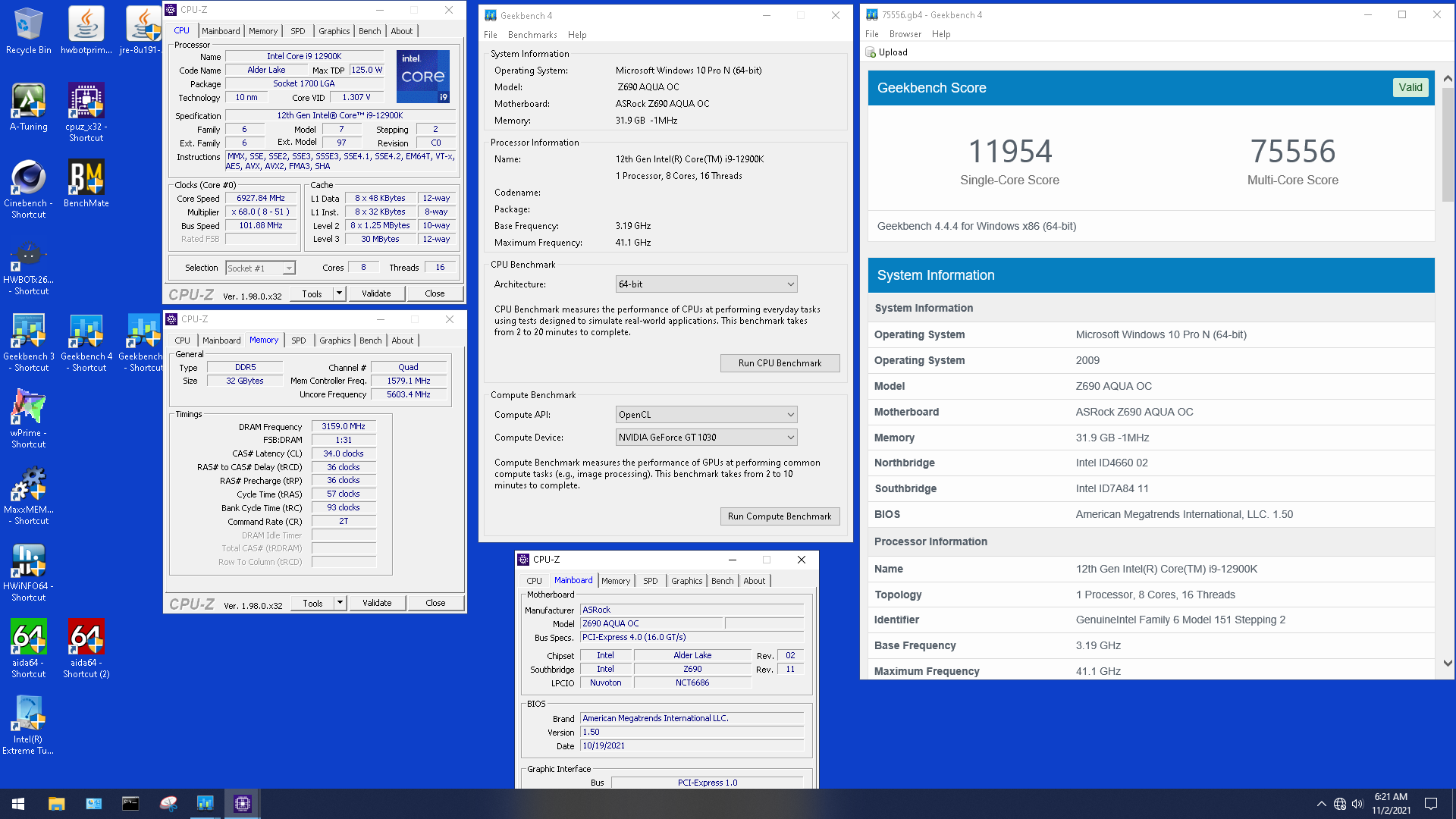Click the Core Speed value field
Viewport: 1456px width, 819px height.
click(261, 198)
